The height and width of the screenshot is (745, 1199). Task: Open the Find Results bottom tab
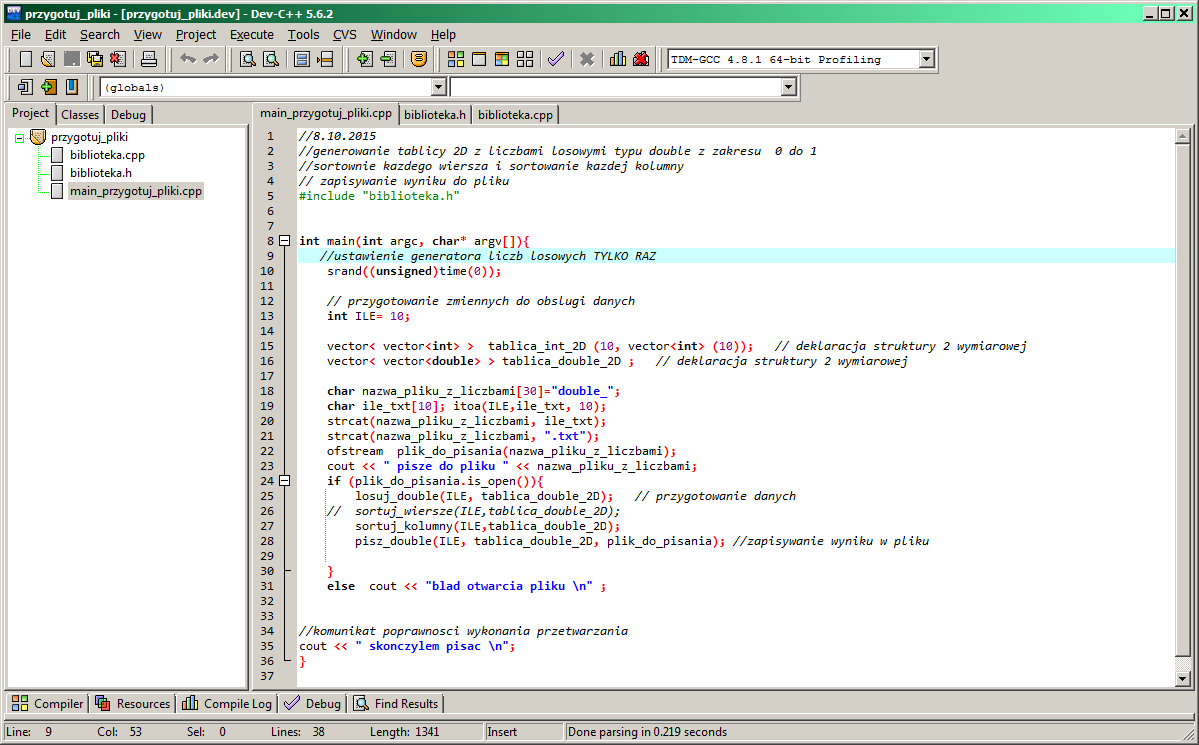tap(395, 703)
